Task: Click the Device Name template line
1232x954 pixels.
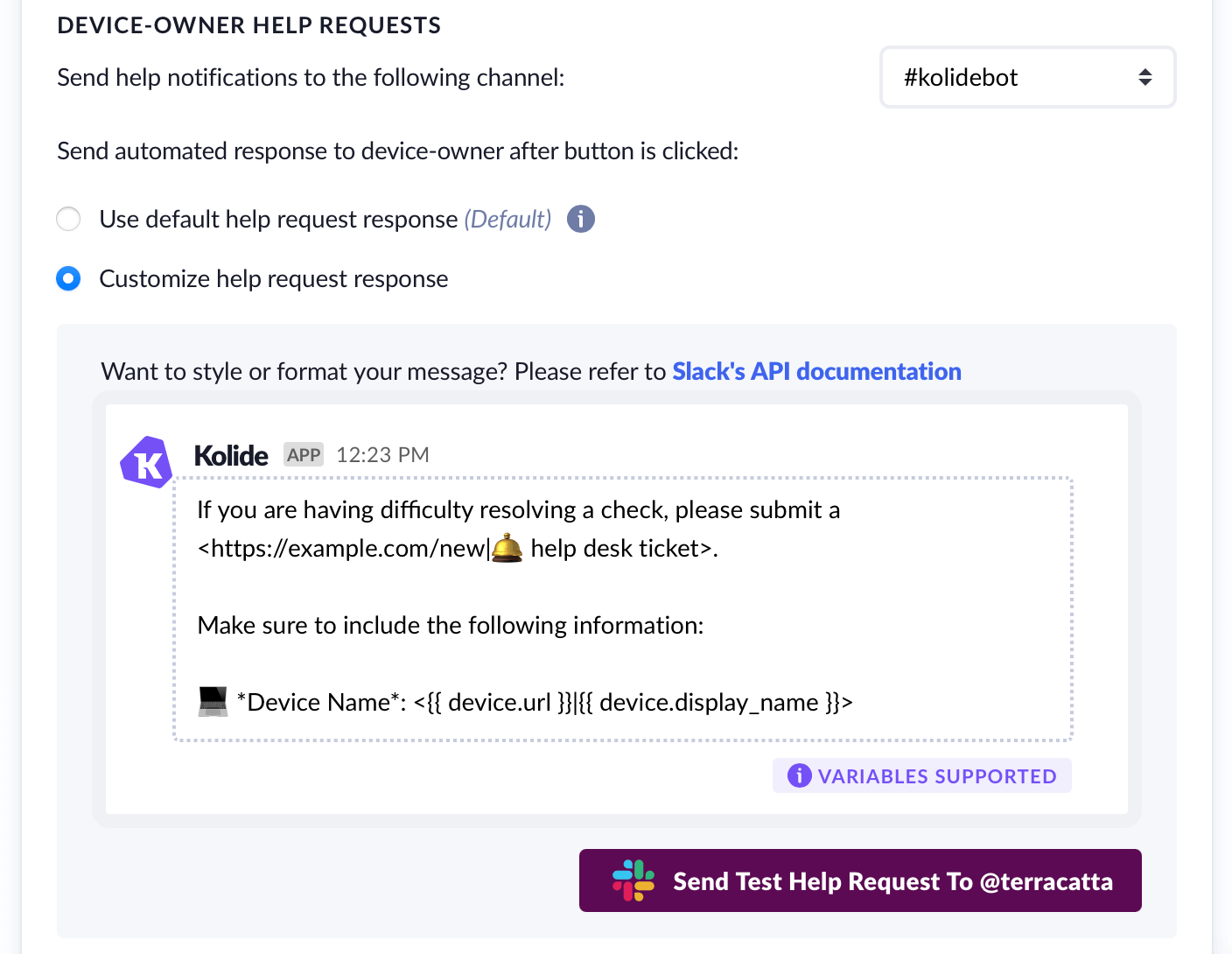Action: click(542, 702)
